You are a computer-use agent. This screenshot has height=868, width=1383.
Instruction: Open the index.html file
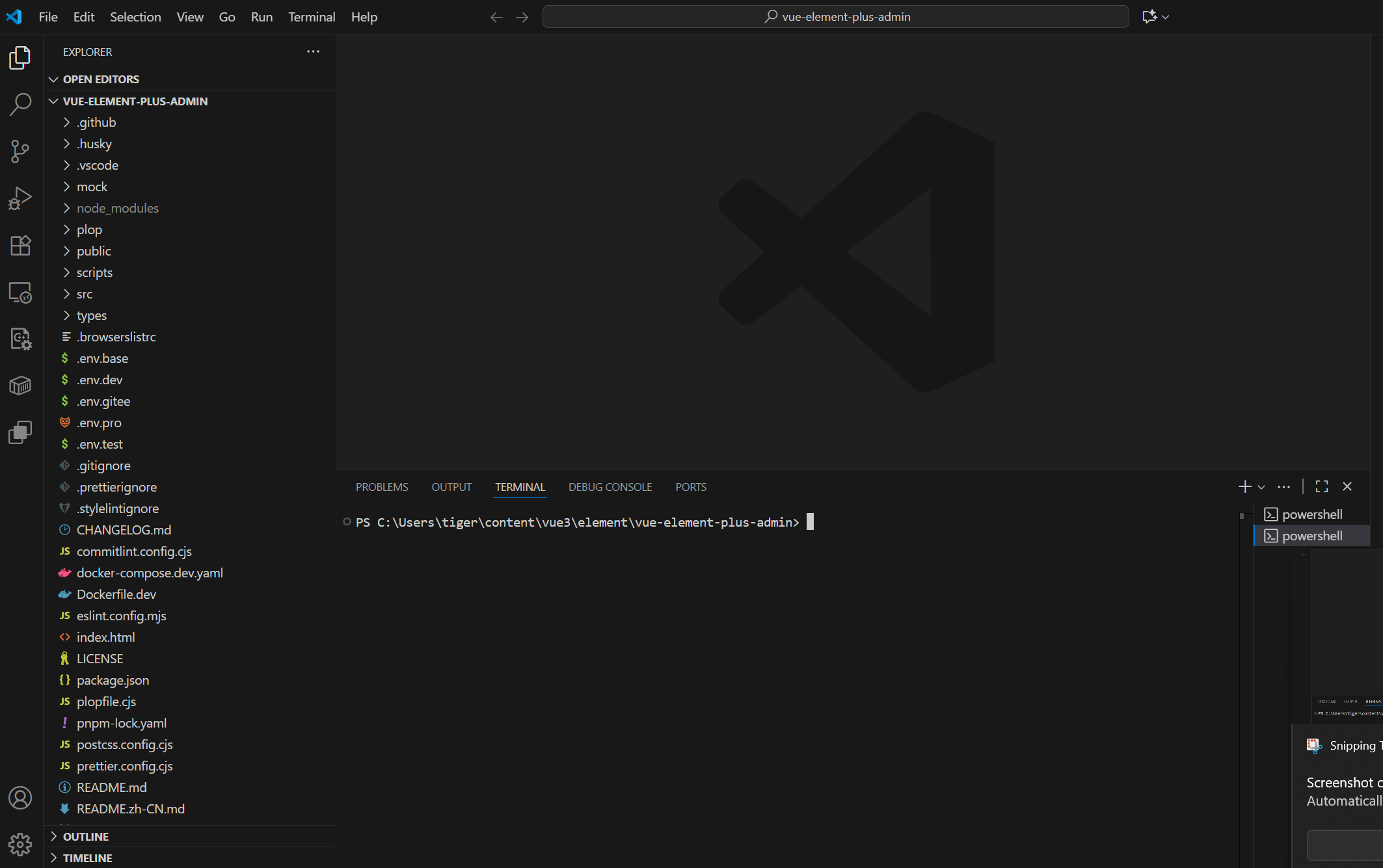[189, 637]
